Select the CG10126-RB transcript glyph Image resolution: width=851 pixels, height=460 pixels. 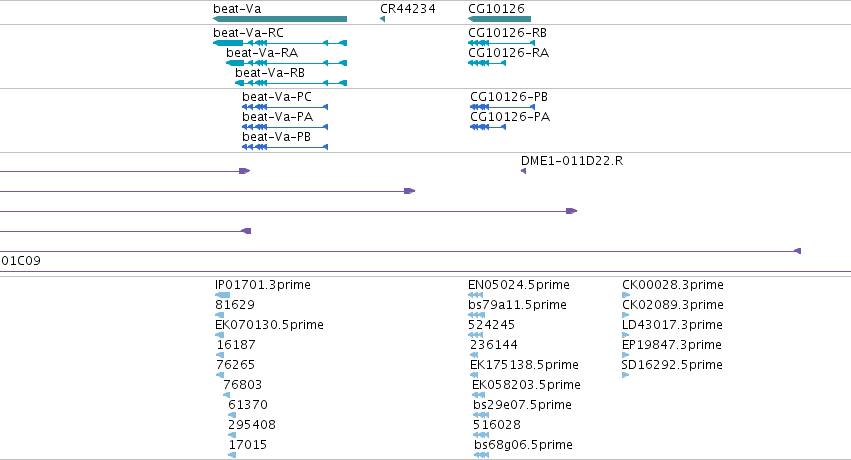501,43
